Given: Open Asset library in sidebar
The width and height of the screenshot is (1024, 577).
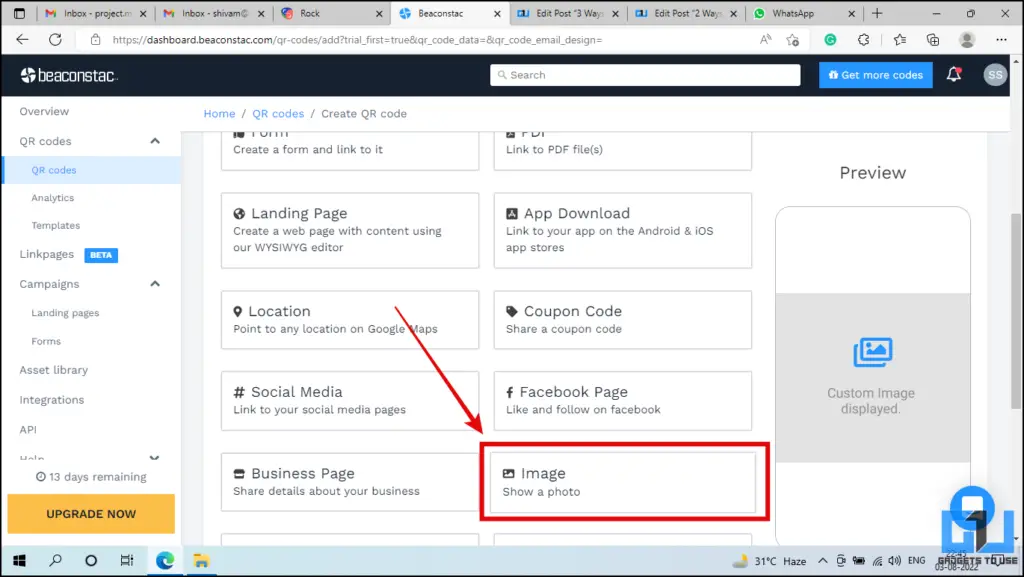Looking at the screenshot, I should click(54, 370).
